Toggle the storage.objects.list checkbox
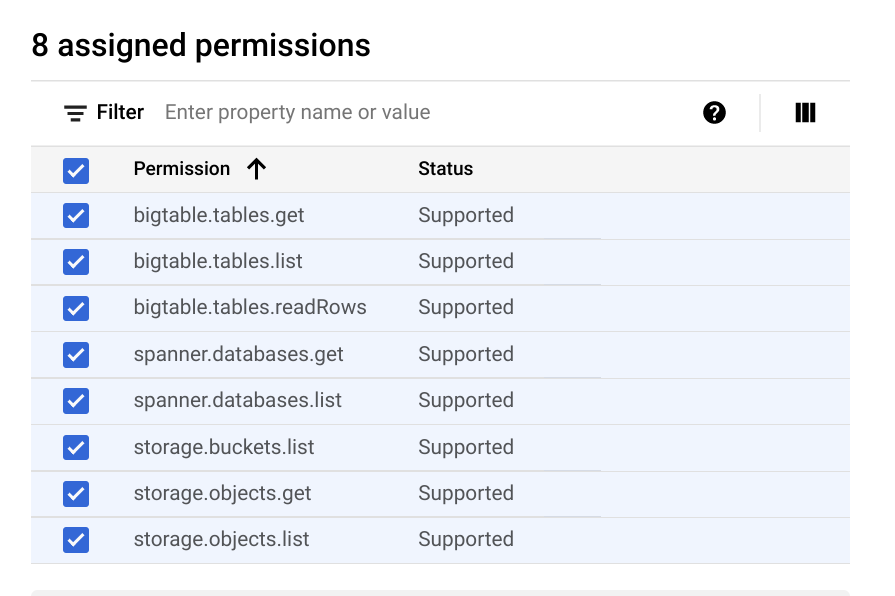 [x=76, y=540]
